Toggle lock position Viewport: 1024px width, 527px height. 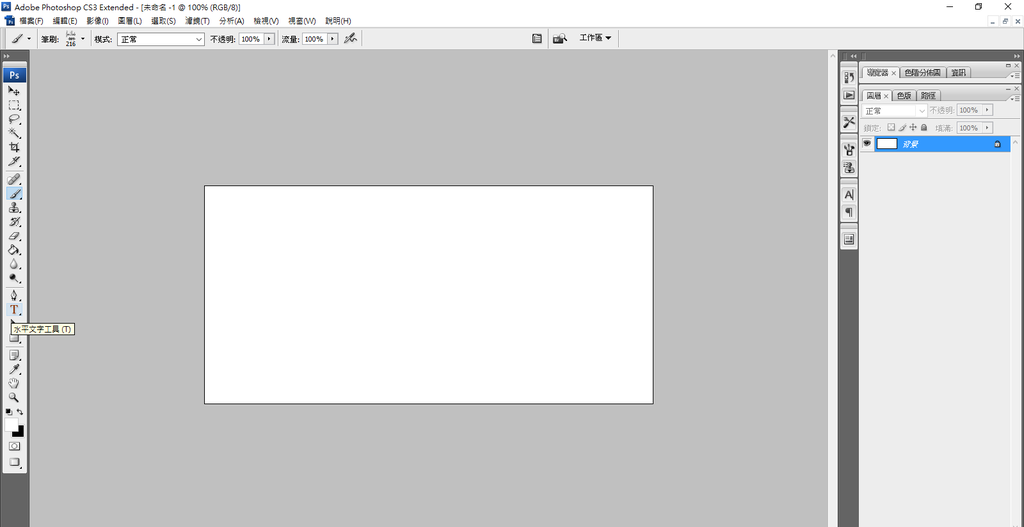click(x=913, y=128)
